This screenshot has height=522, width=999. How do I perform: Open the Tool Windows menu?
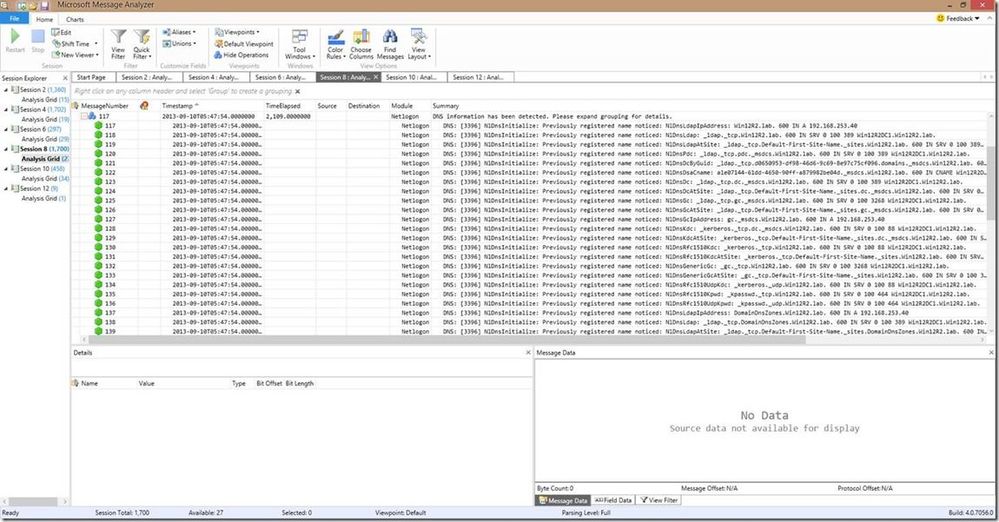299,45
